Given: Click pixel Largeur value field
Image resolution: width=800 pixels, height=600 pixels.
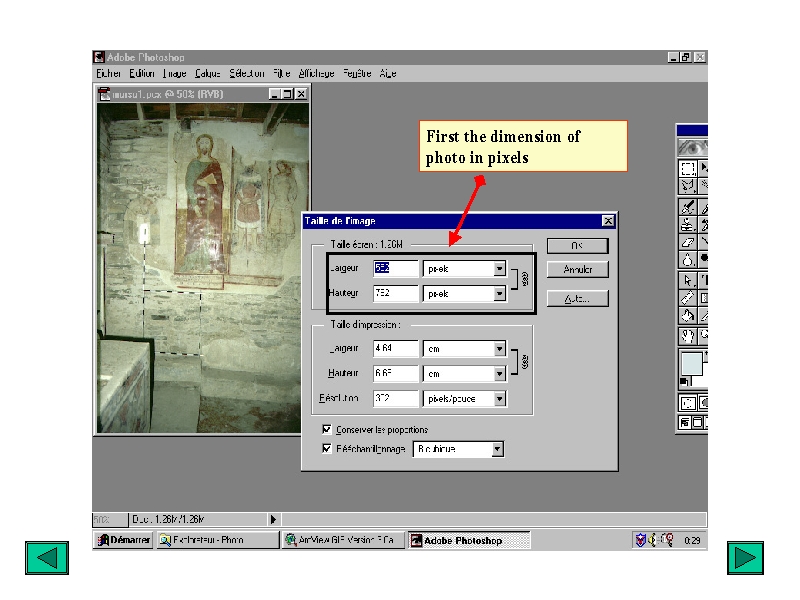Looking at the screenshot, I should [x=395, y=268].
